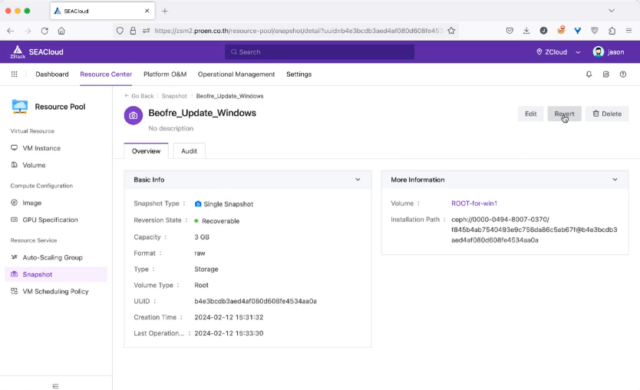Screen dimensions: 640x390
Task: Open the app grid launcher icon
Action: pyautogui.click(x=14, y=74)
